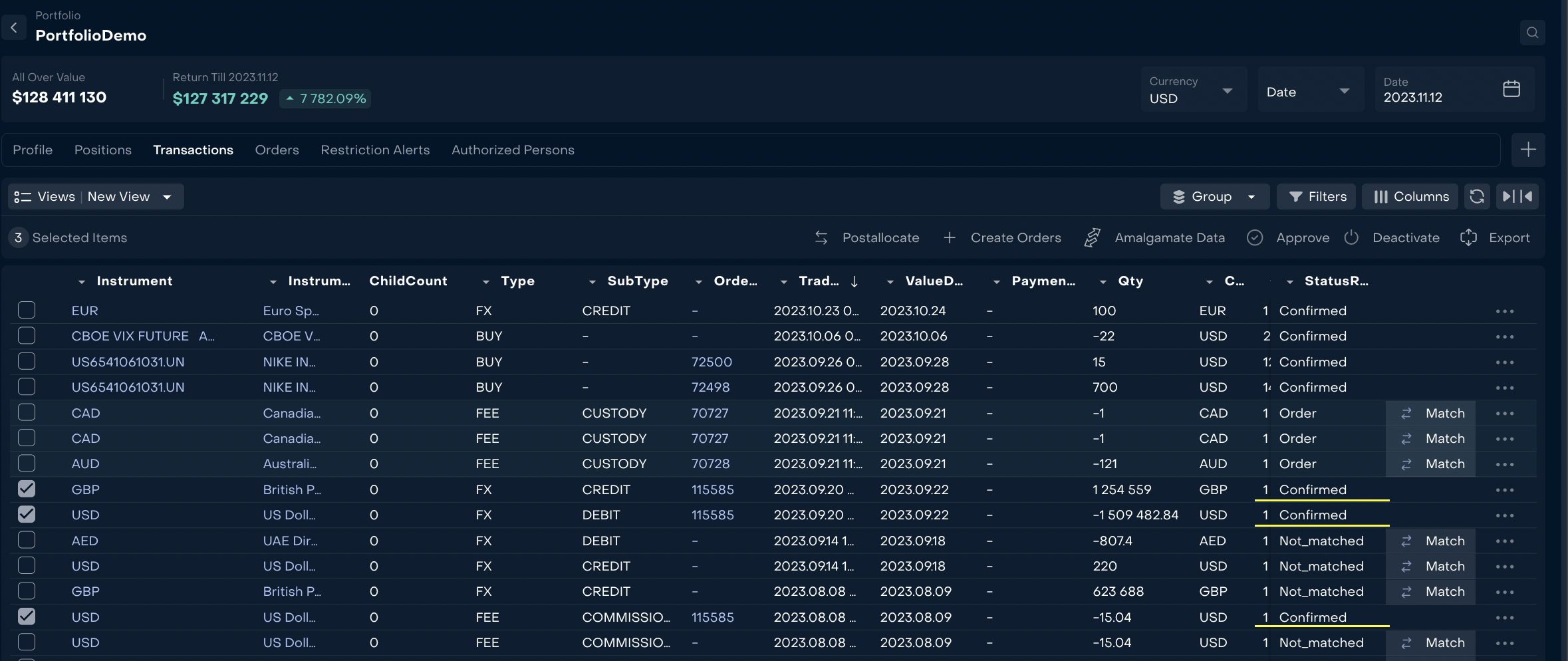Check the NIKE 72500 order row
1568x661 pixels.
pyautogui.click(x=27, y=361)
